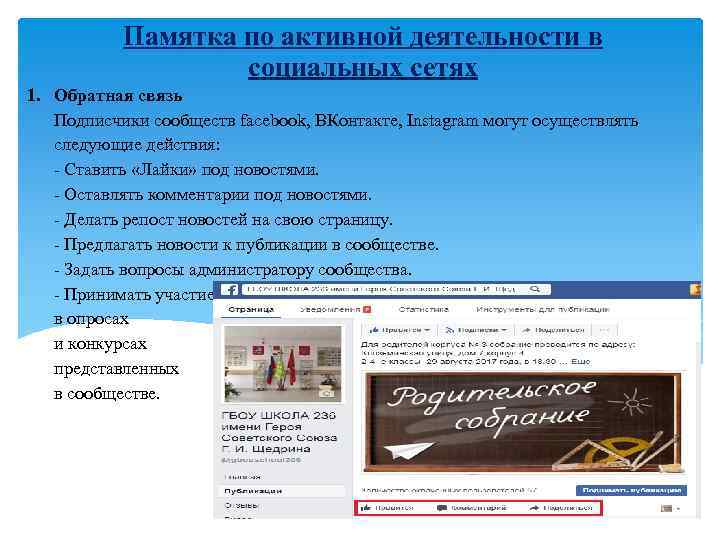The width and height of the screenshot is (720, 540).
Task: Click the blue Поднимать публикацию button
Action: pyautogui.click(x=631, y=490)
